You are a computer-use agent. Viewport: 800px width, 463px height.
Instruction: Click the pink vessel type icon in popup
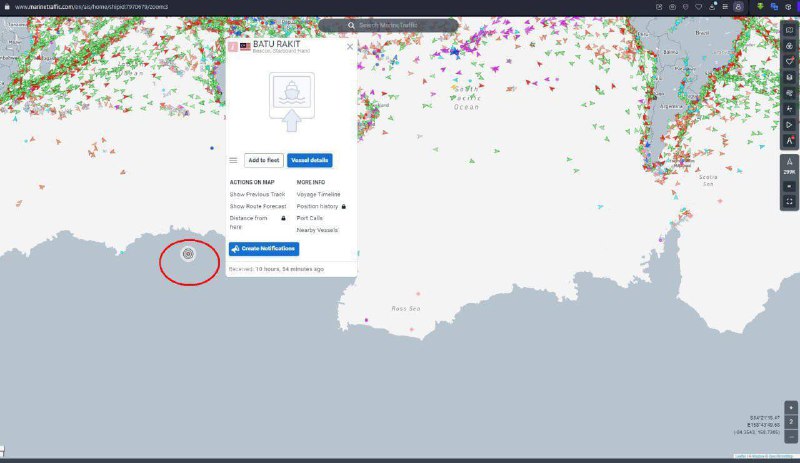pos(233,46)
